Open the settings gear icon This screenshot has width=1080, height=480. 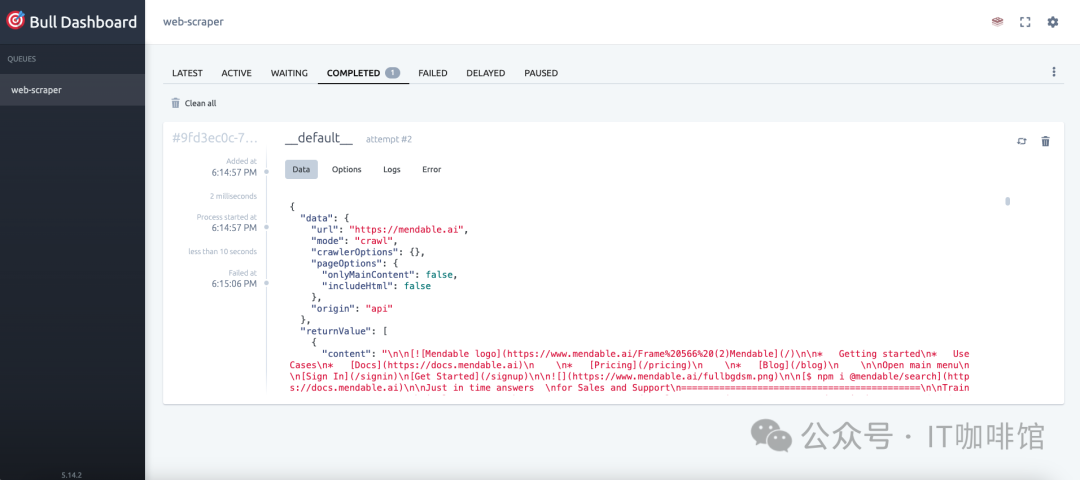[x=1052, y=22]
